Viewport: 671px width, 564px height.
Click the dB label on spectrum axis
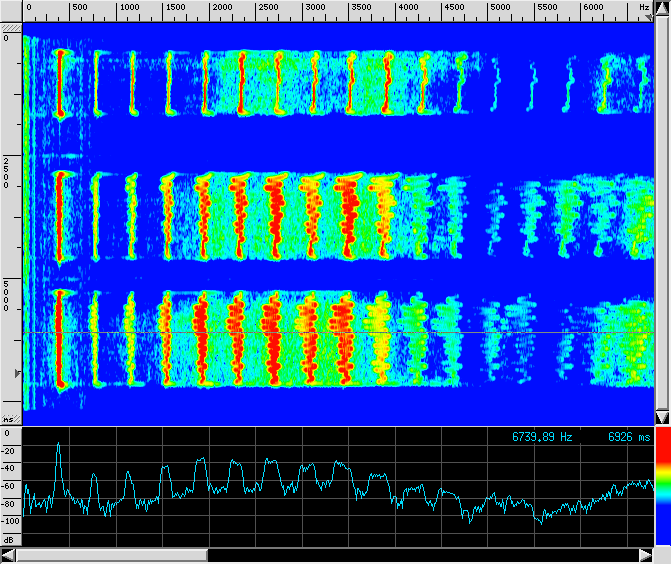click(8, 538)
